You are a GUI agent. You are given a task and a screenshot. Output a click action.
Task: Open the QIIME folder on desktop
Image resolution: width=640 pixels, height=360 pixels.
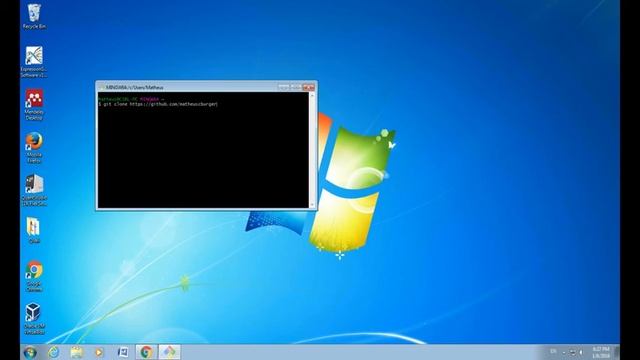pos(34,231)
